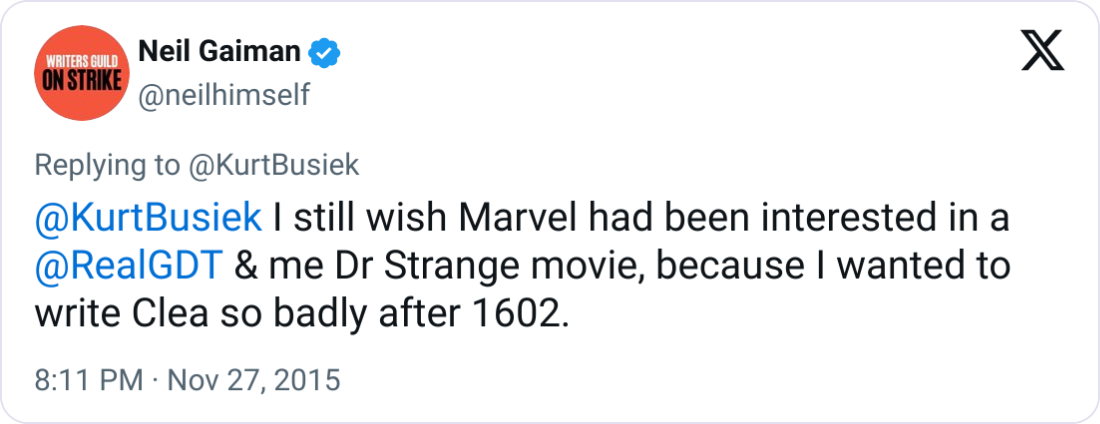1100x424 pixels.
Task: Open the Writers Guild On Strike avatar
Action: pyautogui.click(x=81, y=73)
